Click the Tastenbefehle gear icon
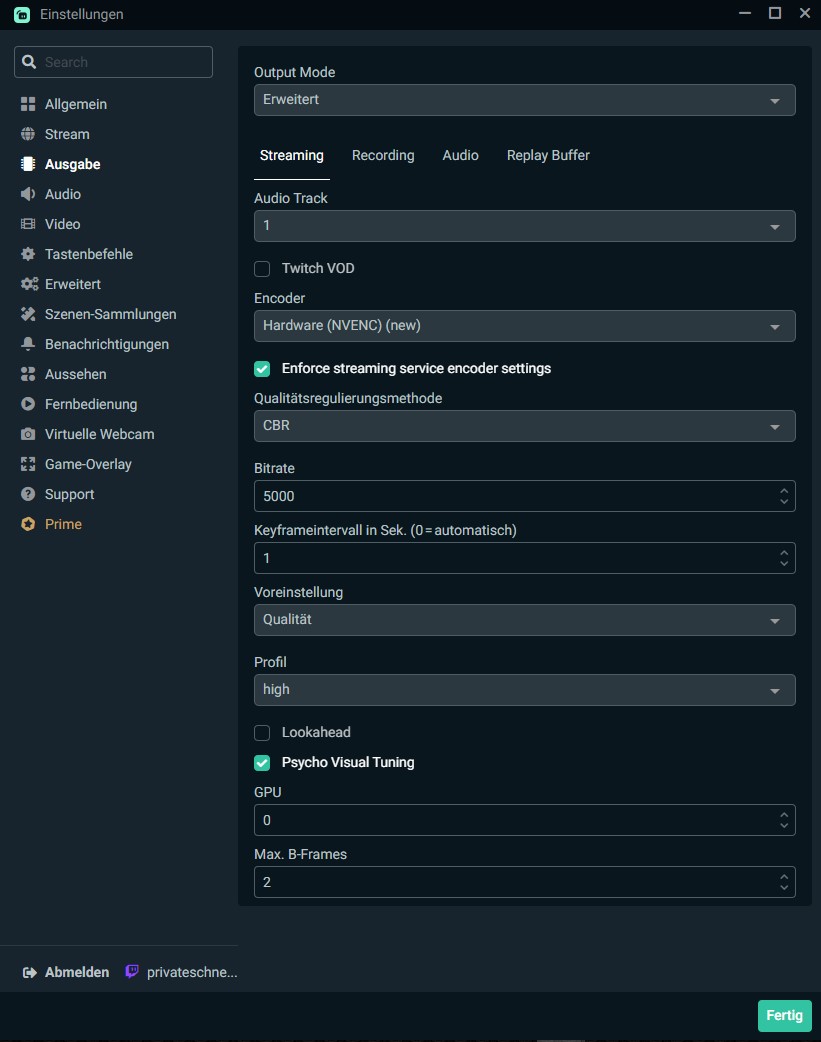Image resolution: width=821 pixels, height=1042 pixels. (28, 254)
